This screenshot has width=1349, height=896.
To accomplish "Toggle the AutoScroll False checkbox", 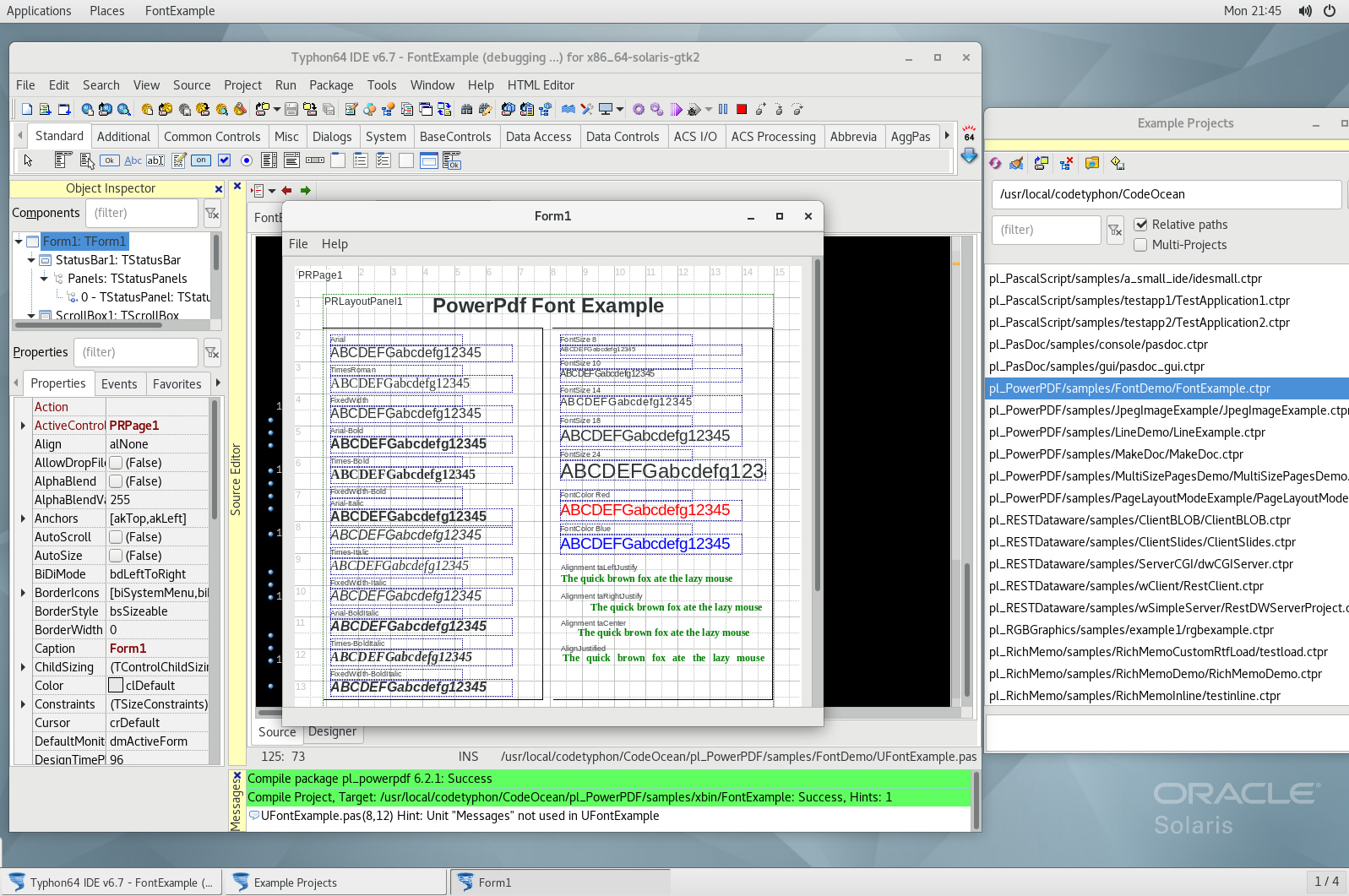I will coord(116,537).
